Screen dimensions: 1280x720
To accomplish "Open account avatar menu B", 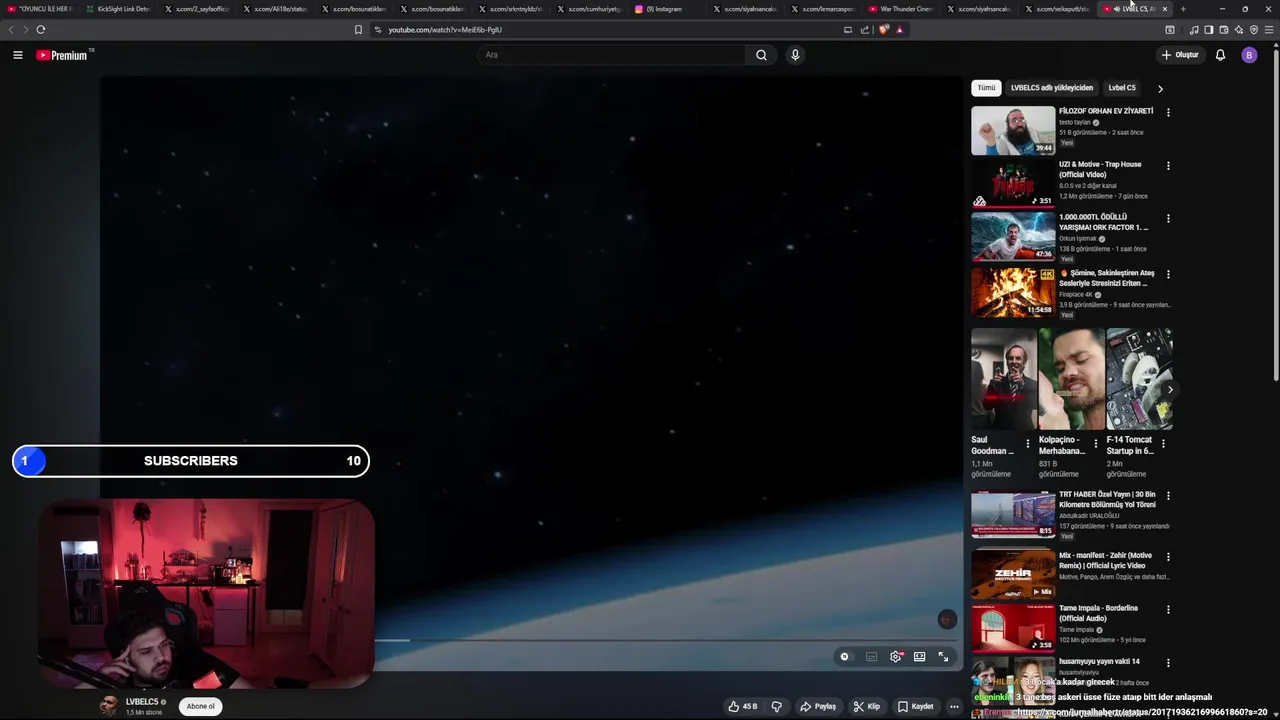I will point(1249,55).
